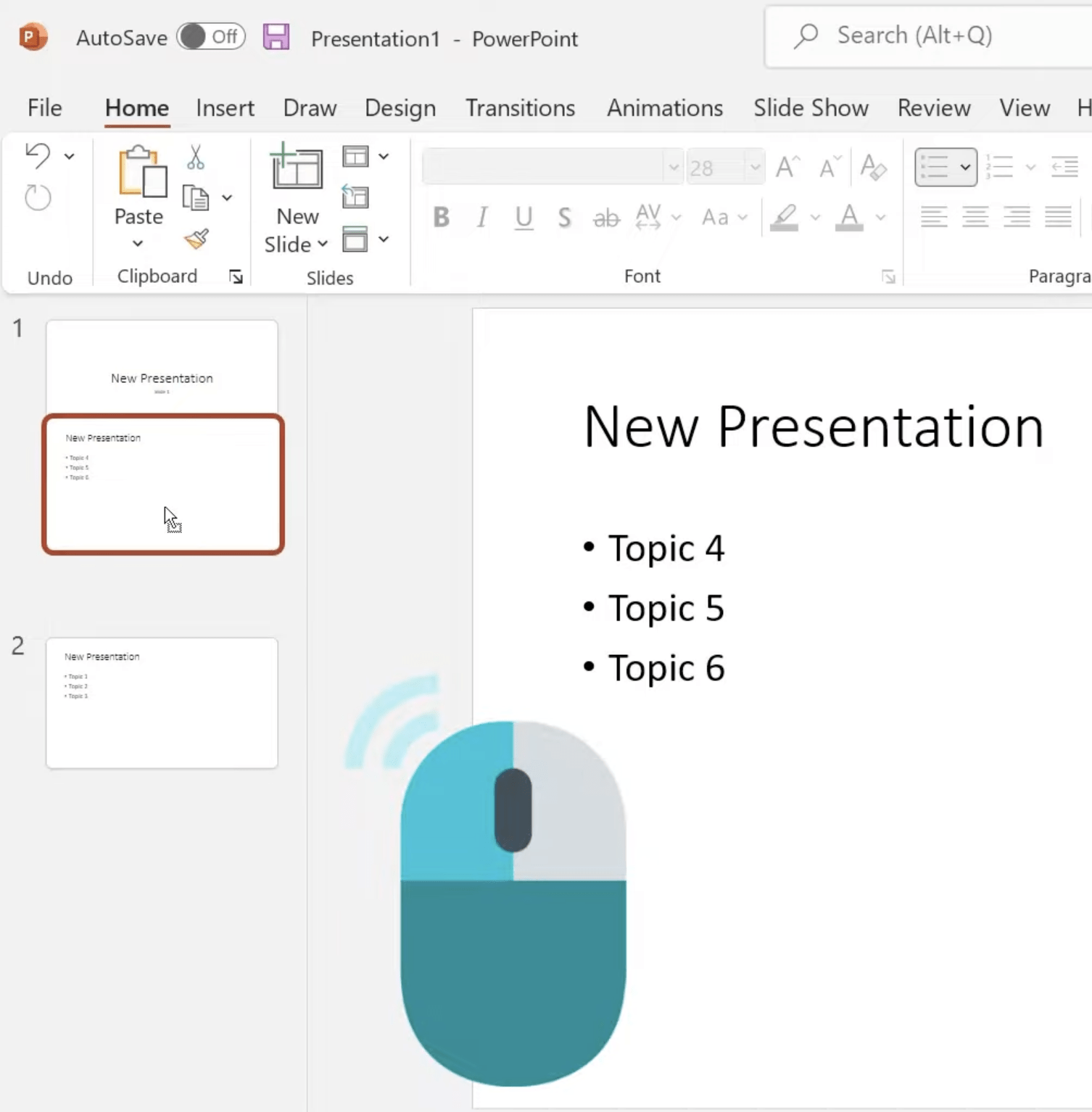Click the Numbering list icon
The width and height of the screenshot is (1092, 1112).
pyautogui.click(x=999, y=168)
